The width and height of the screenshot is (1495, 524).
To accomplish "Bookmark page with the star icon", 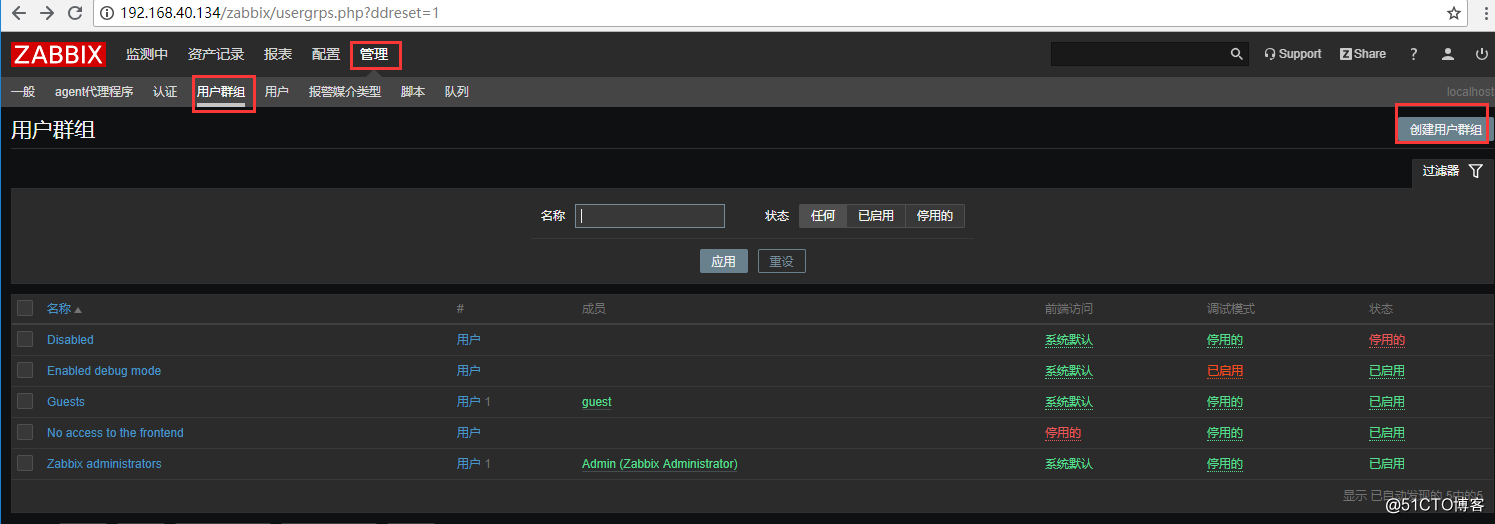I will click(x=1454, y=13).
